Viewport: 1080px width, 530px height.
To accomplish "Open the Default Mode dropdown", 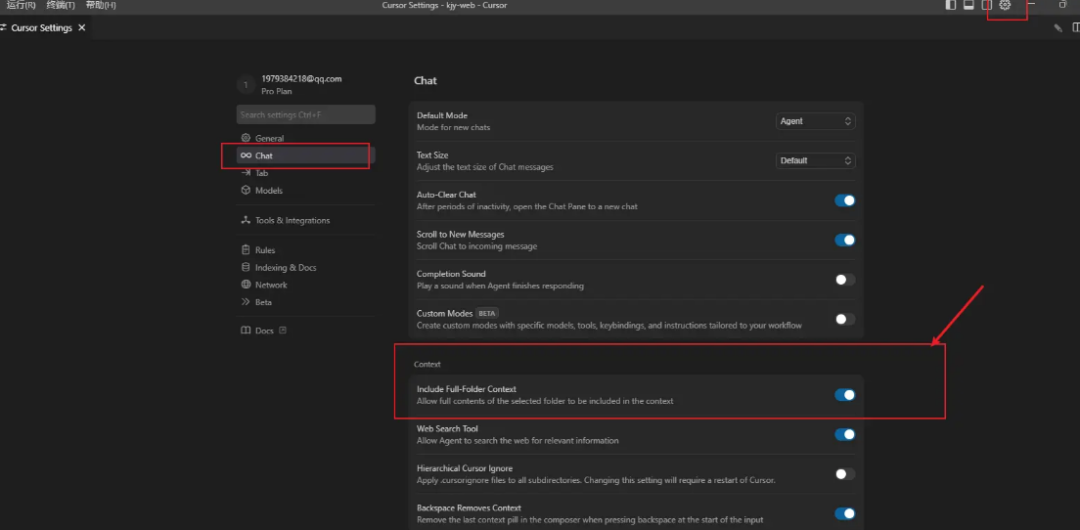I will tap(816, 121).
